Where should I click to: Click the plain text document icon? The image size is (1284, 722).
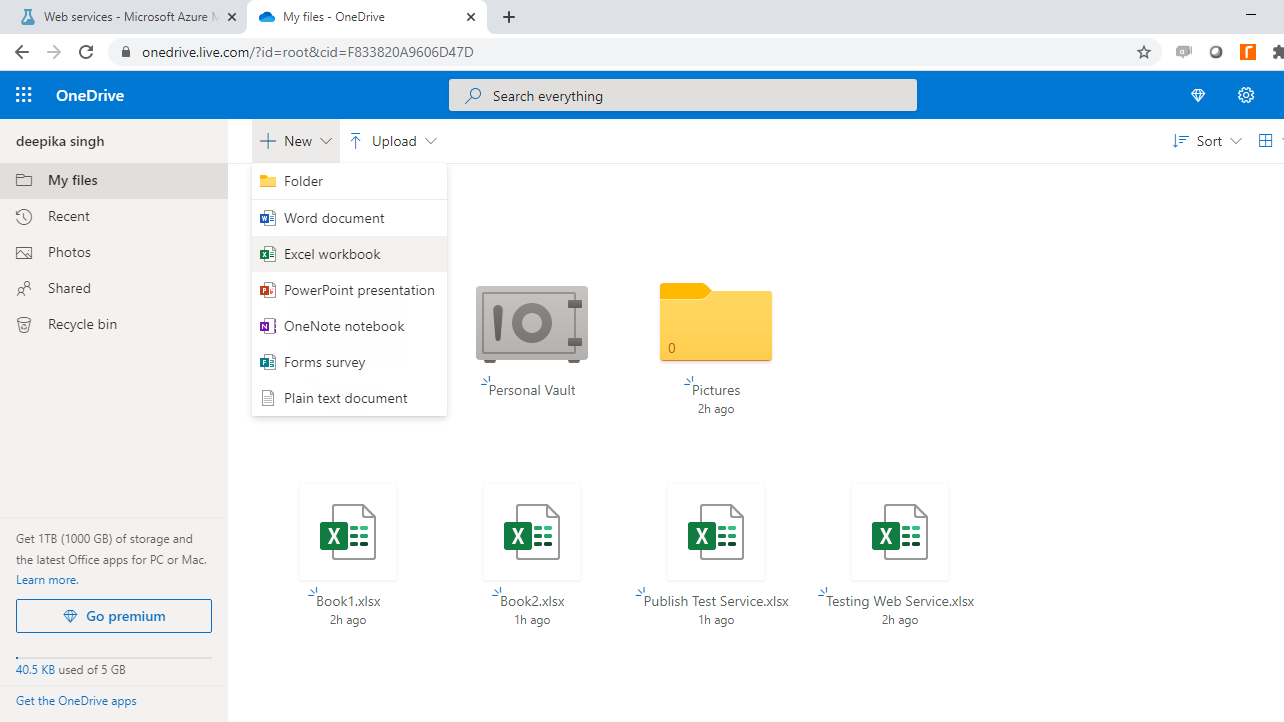[x=267, y=398]
